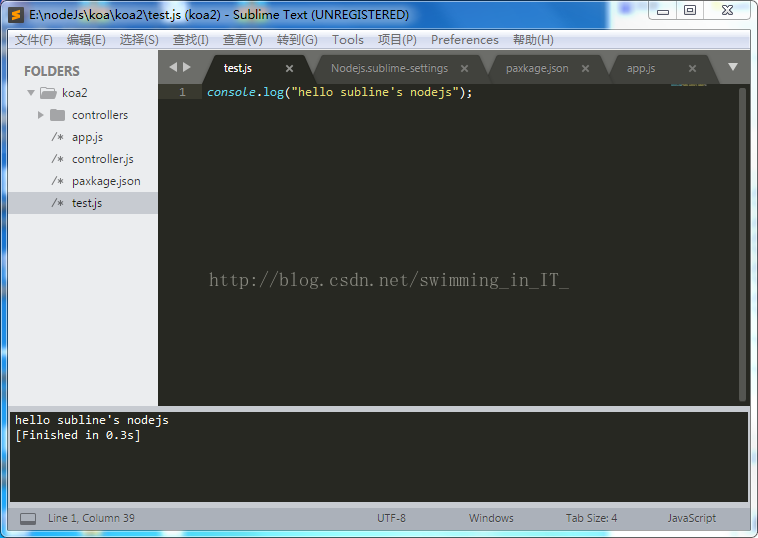The width and height of the screenshot is (758, 538).
Task: Minimize the Sublime Text window
Action: [663, 11]
